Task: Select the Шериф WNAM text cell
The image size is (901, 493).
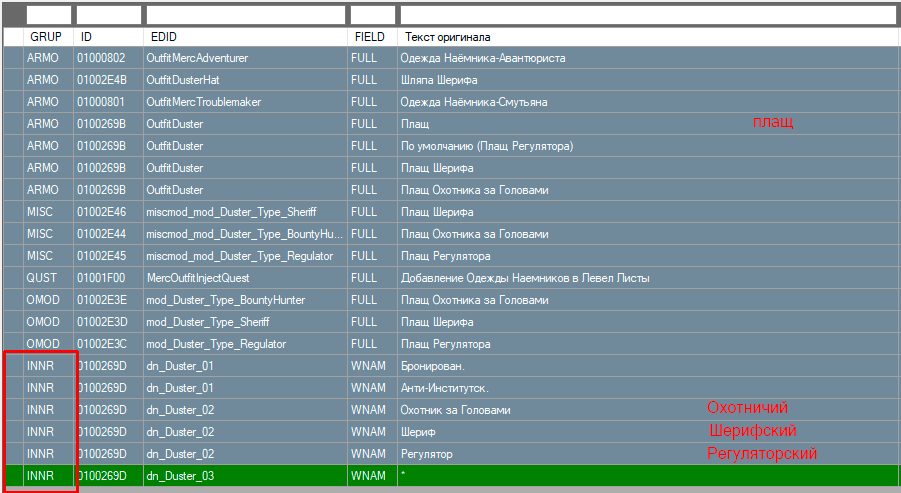Action: 648,432
